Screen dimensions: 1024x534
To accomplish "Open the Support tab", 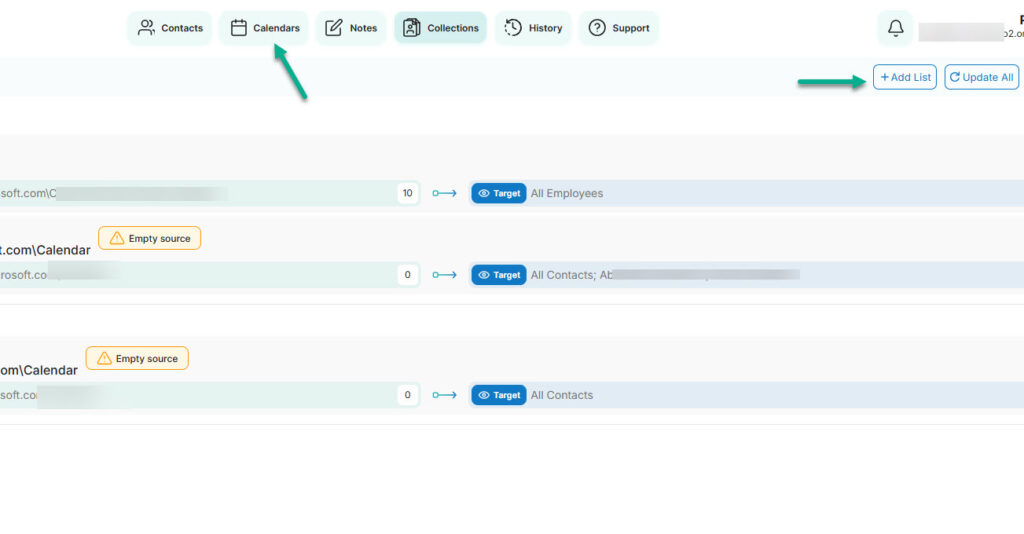I will click(x=618, y=28).
